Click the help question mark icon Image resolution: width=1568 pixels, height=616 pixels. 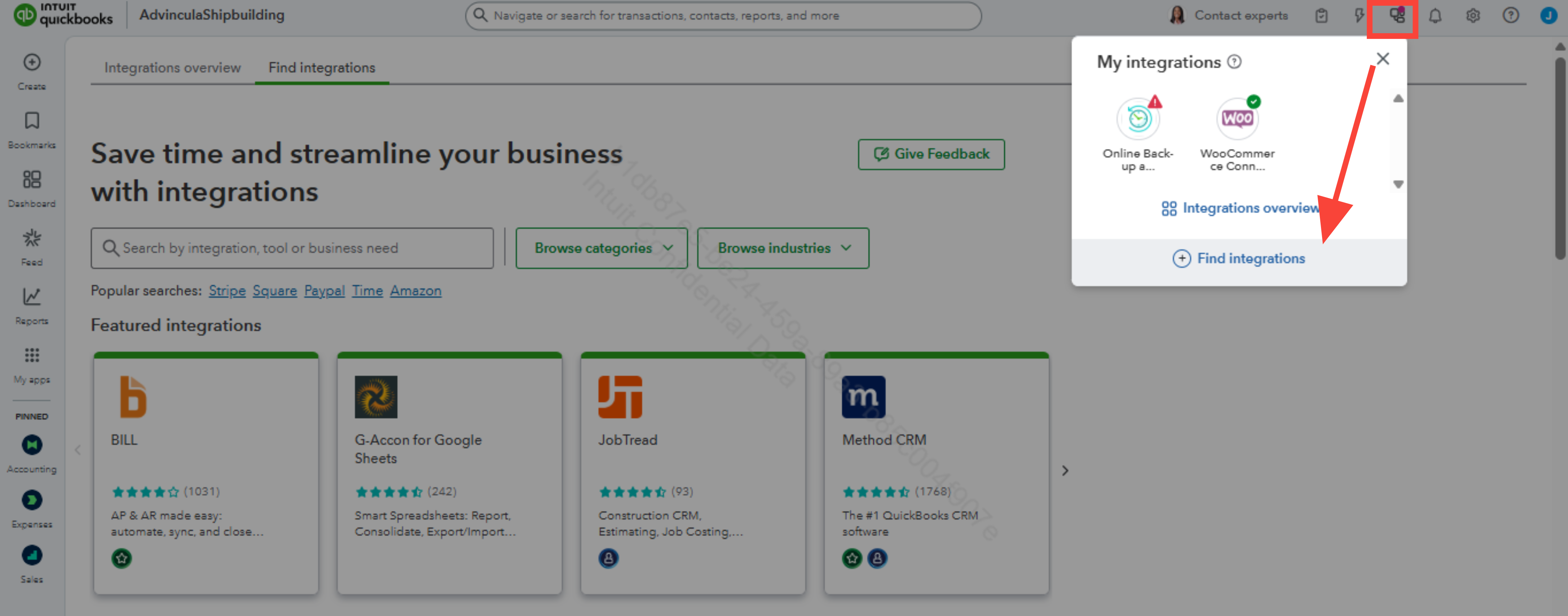[1510, 16]
